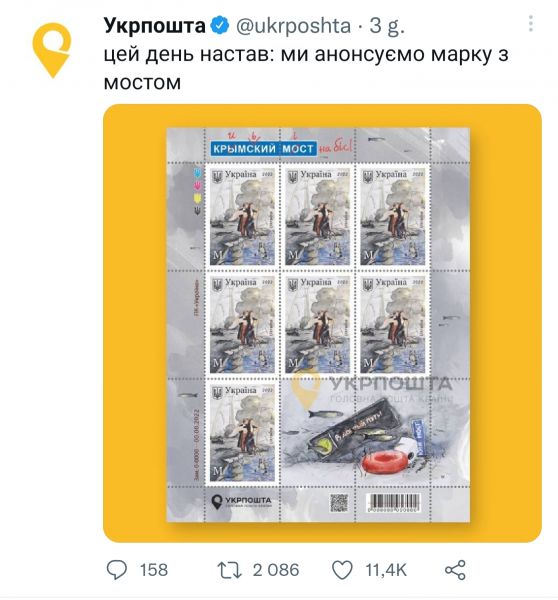Image resolution: width=558 pixels, height=600 pixels.
Task: Click the 11,4K likes count
Action: (x=386, y=570)
